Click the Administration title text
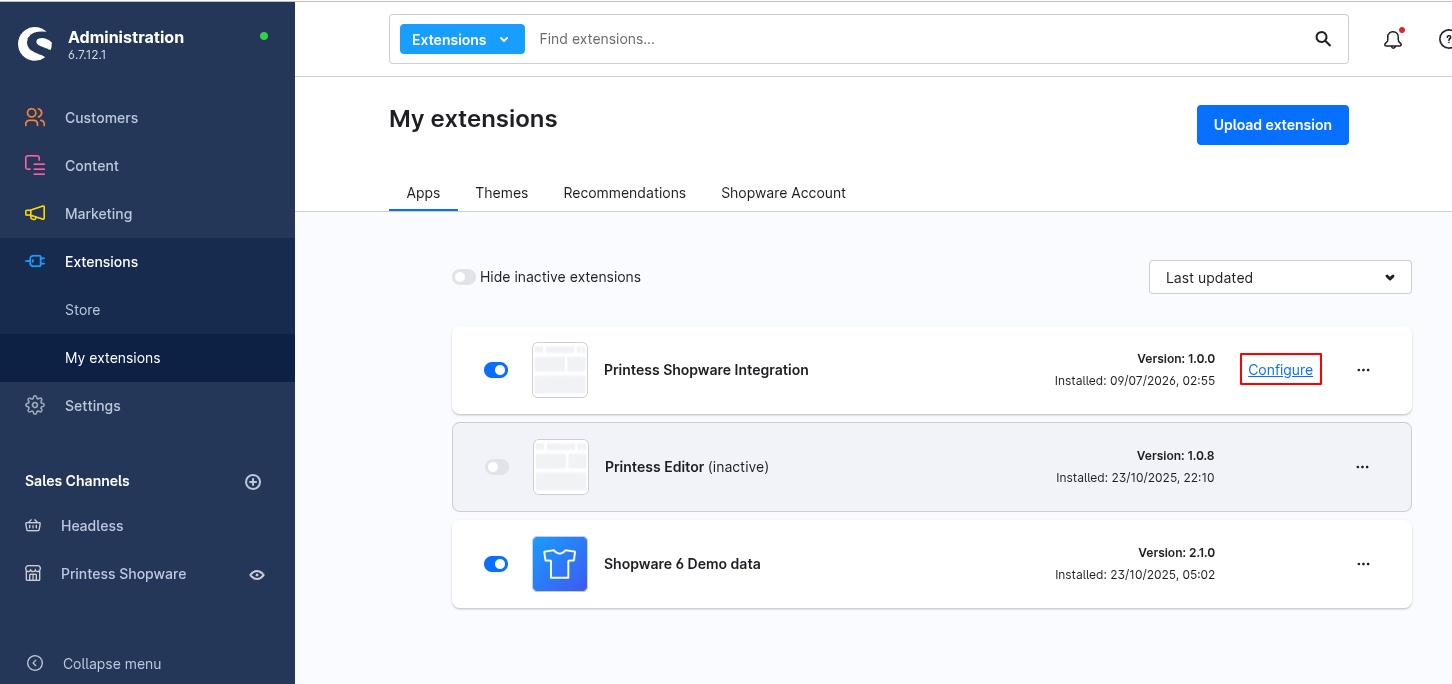Viewport: 1452px width, 684px height. [x=126, y=37]
